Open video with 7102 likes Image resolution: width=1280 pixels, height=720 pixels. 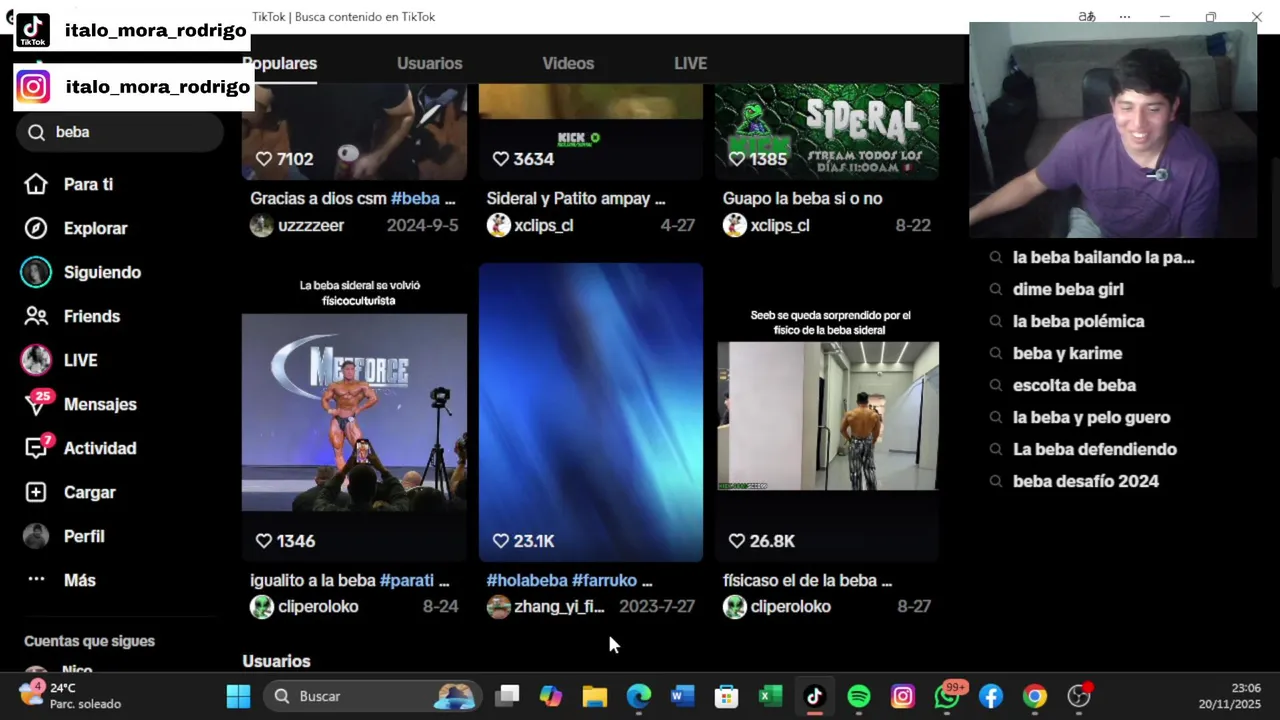(x=354, y=130)
